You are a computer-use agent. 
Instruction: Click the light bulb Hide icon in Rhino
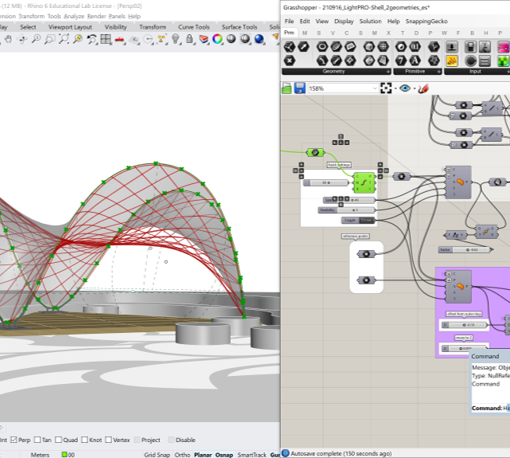(176, 39)
